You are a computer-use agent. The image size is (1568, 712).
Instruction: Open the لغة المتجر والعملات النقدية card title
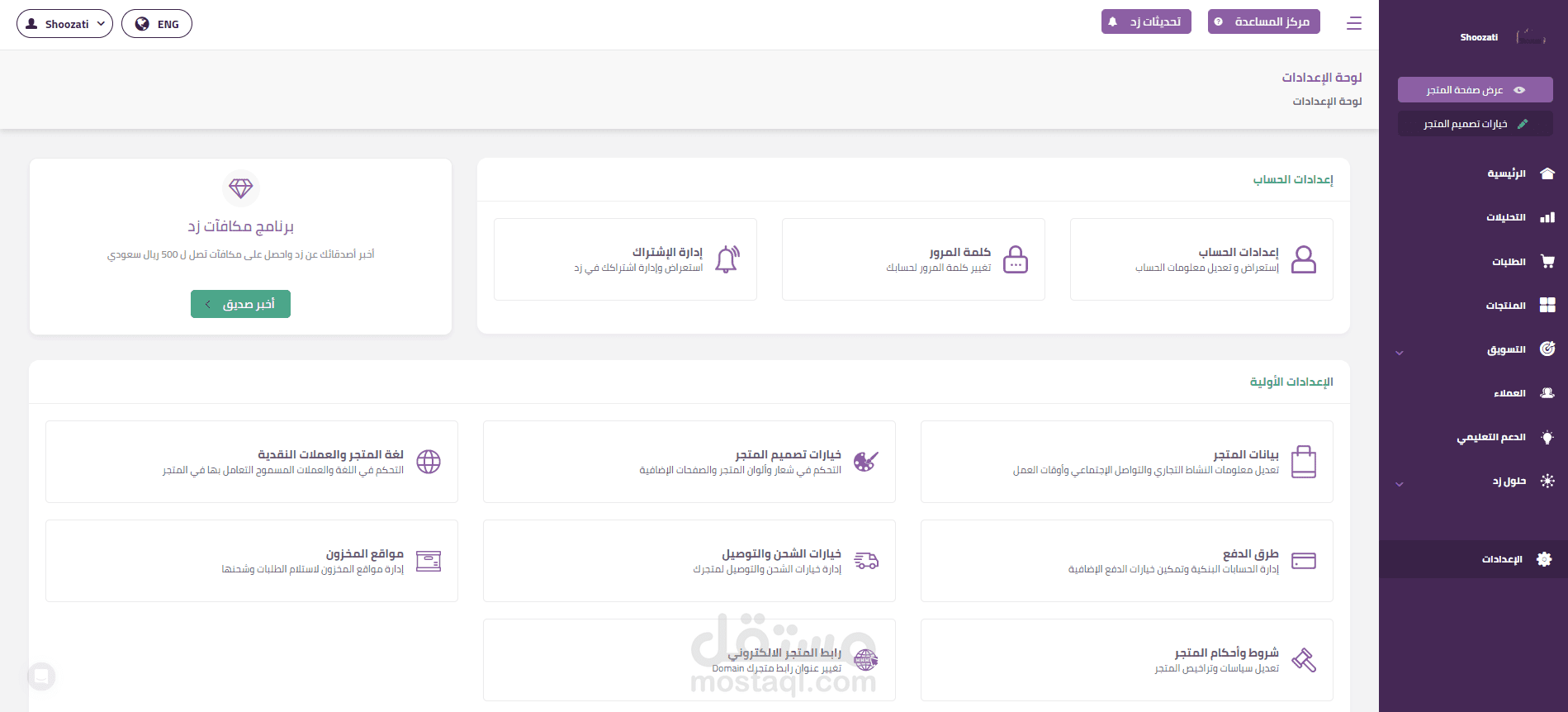(x=330, y=454)
